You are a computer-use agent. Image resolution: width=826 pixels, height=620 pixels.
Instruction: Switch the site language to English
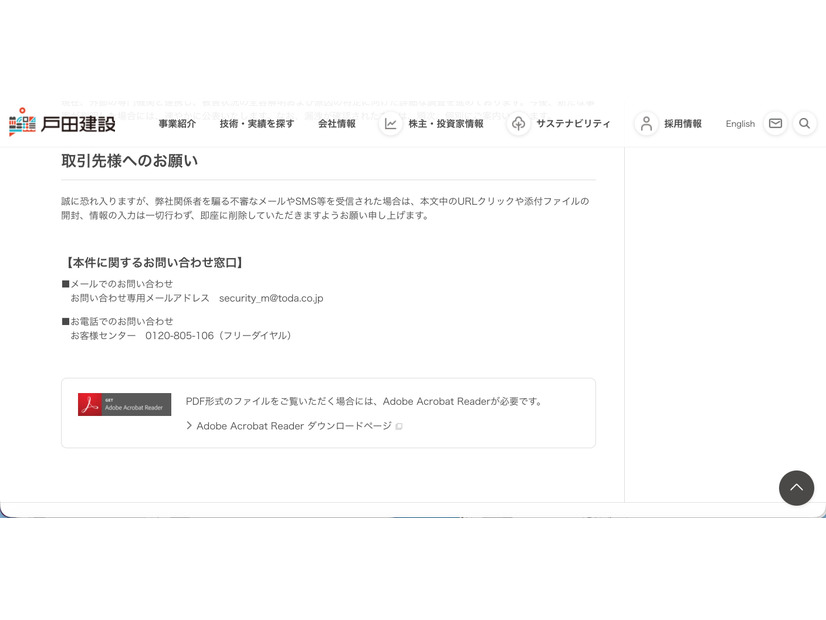point(740,124)
